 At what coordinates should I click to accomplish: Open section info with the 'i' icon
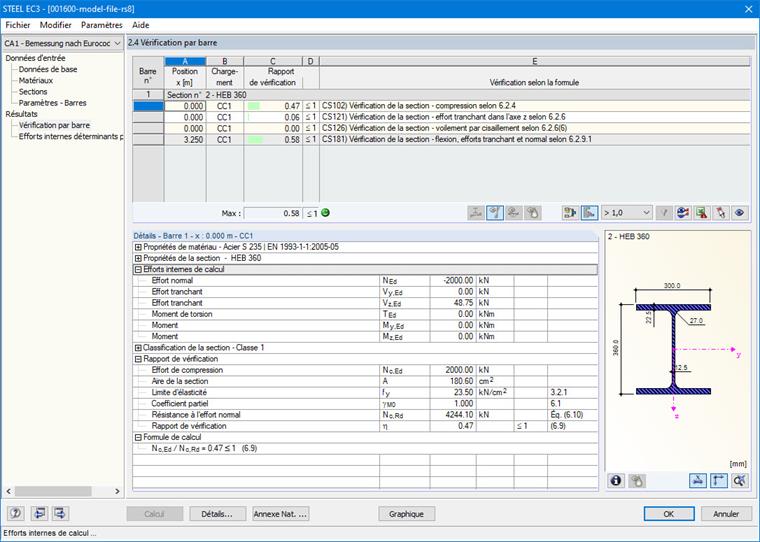tap(616, 480)
